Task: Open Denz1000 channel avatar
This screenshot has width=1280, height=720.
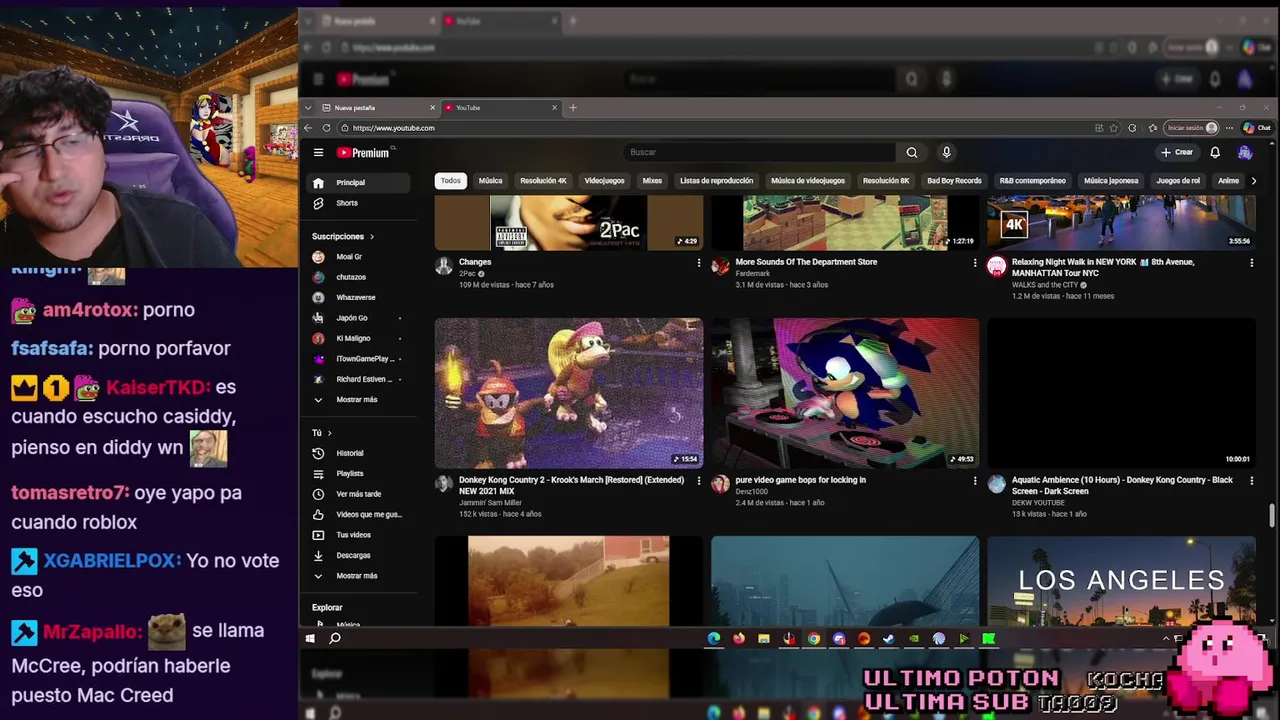Action: [720, 484]
